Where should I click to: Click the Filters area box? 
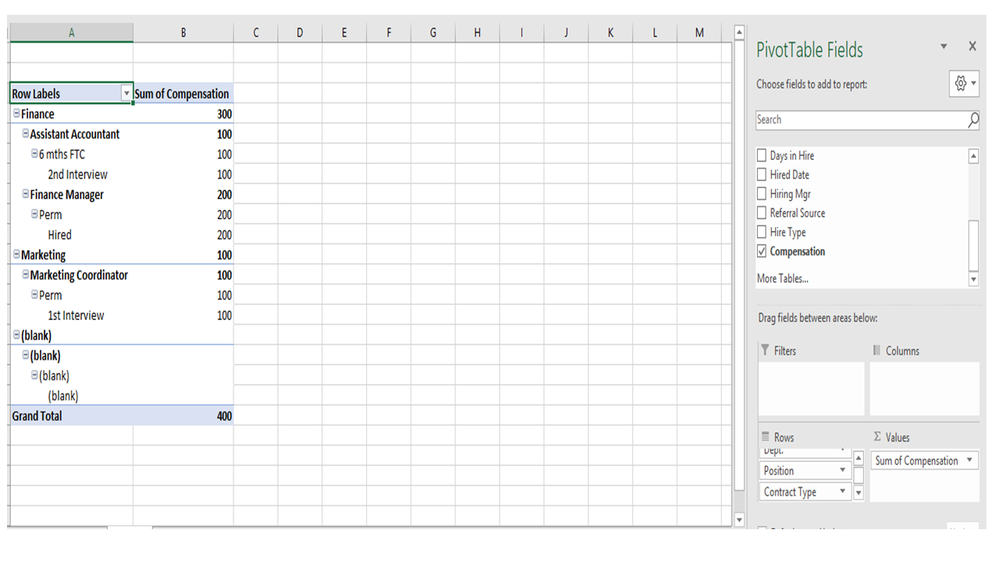pos(811,389)
